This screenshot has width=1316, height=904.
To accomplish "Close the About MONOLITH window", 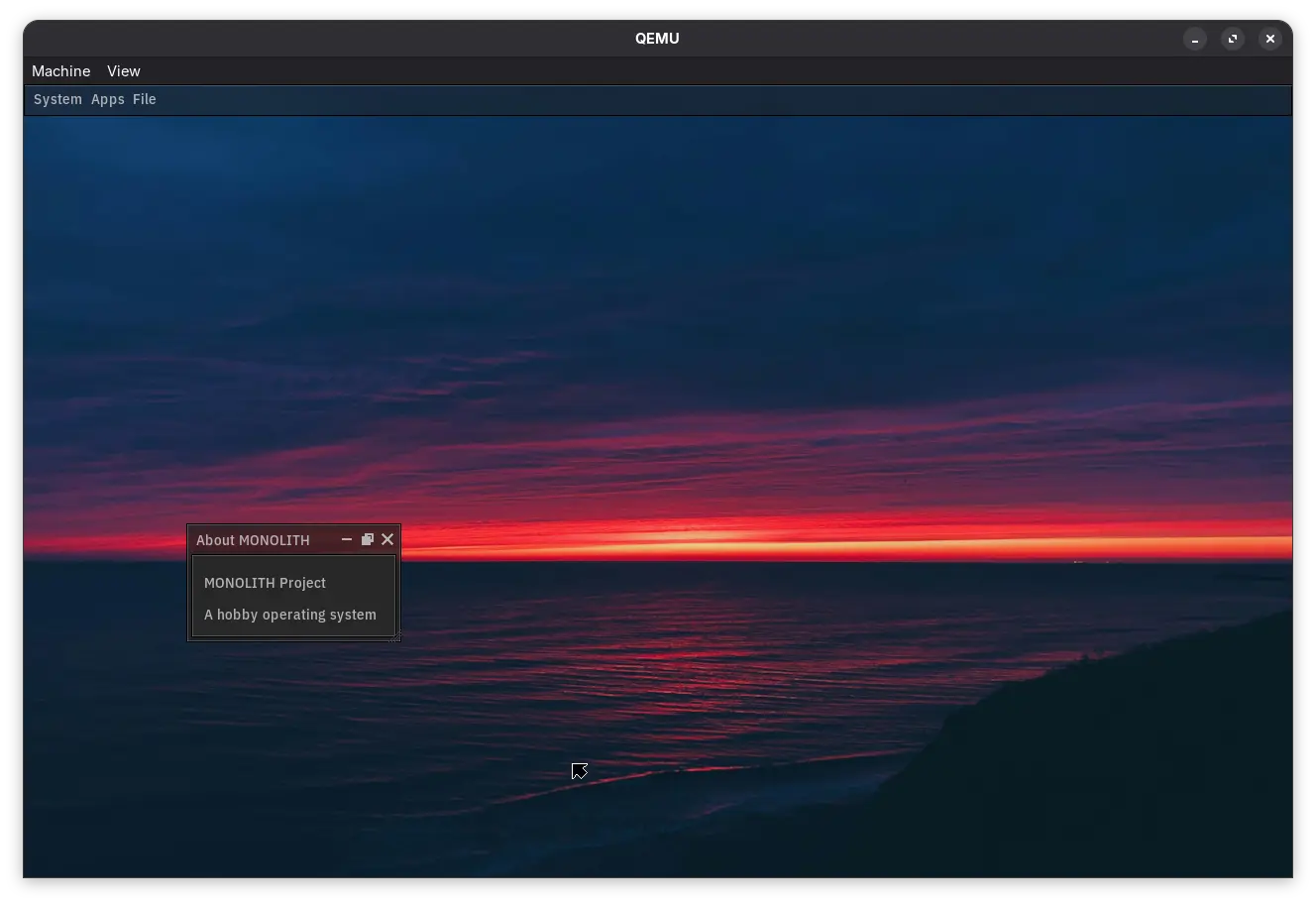I will 386,539.
